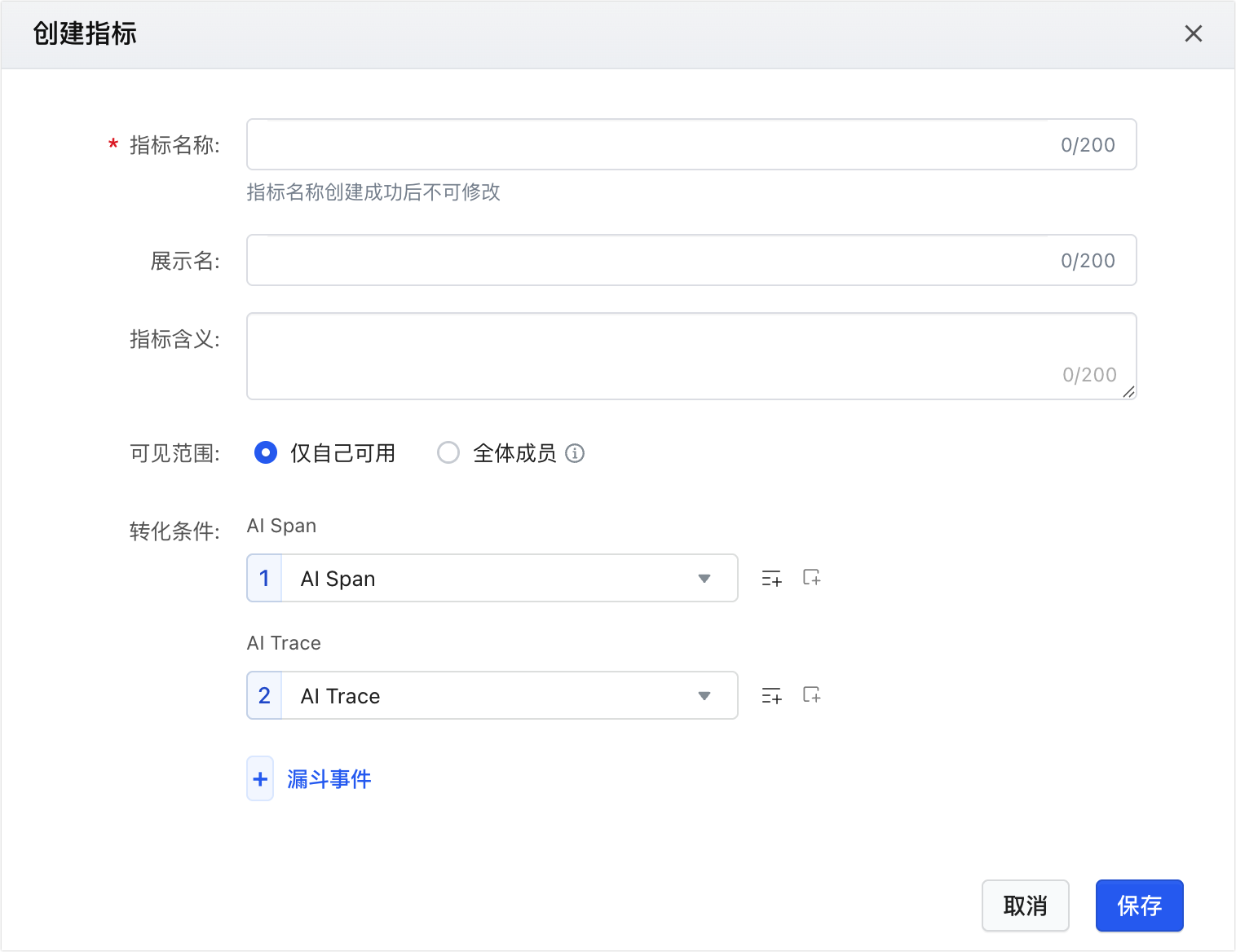Click the 指标含义 textarea resize handle
This screenshot has width=1236, height=952.
(x=1128, y=392)
